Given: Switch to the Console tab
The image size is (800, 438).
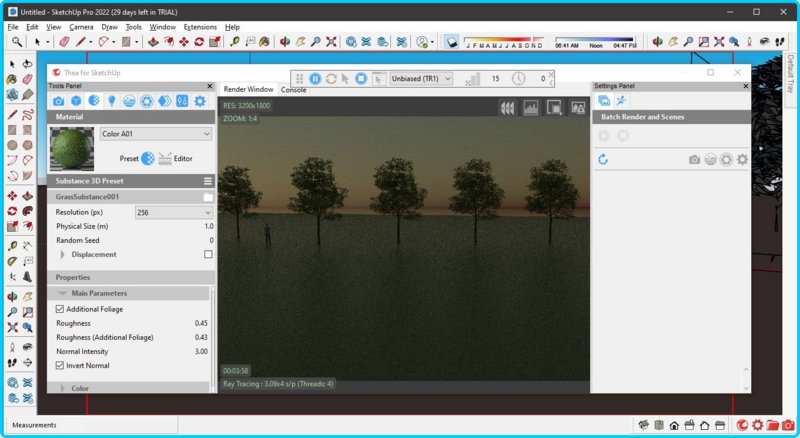Looking at the screenshot, I should (x=293, y=90).
